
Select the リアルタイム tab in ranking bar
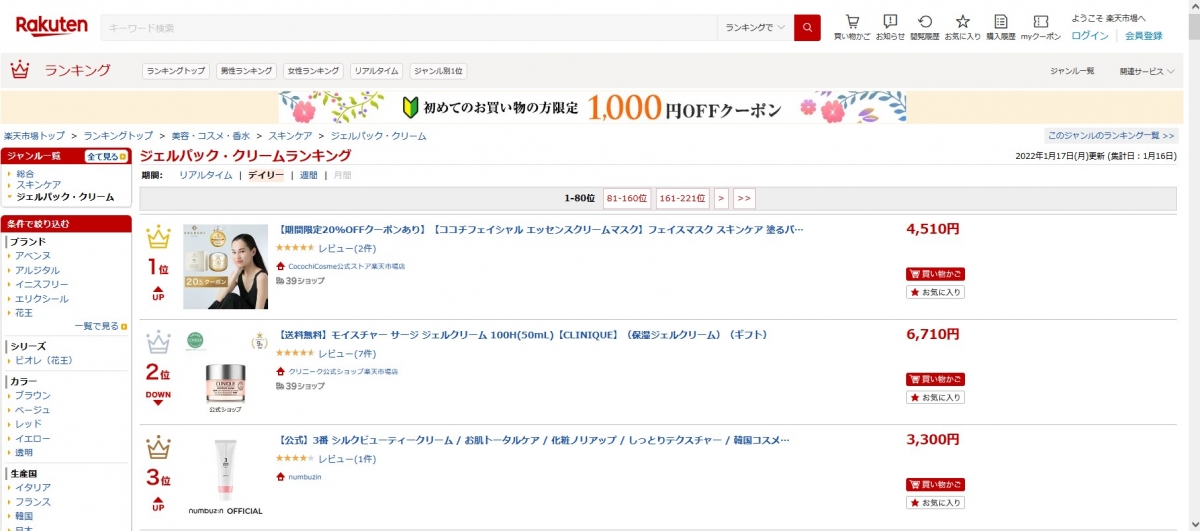click(x=376, y=71)
